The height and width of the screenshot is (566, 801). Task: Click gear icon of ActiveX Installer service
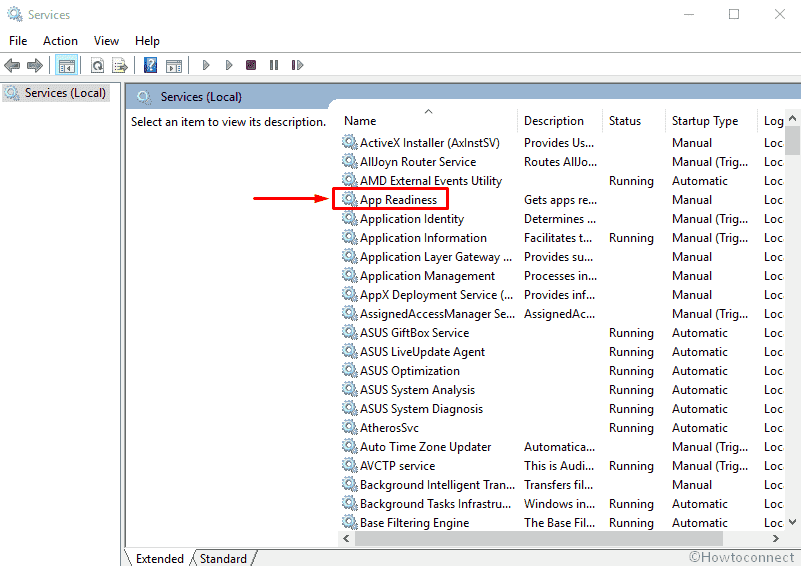pyautogui.click(x=349, y=142)
